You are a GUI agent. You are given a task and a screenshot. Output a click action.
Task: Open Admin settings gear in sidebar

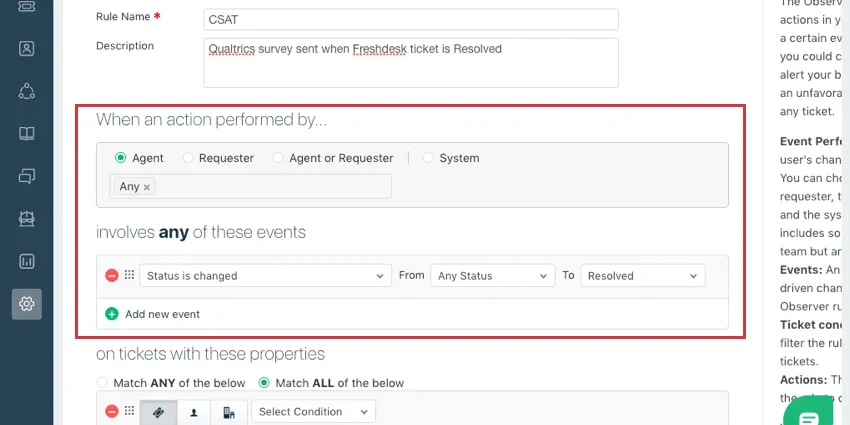click(x=27, y=303)
